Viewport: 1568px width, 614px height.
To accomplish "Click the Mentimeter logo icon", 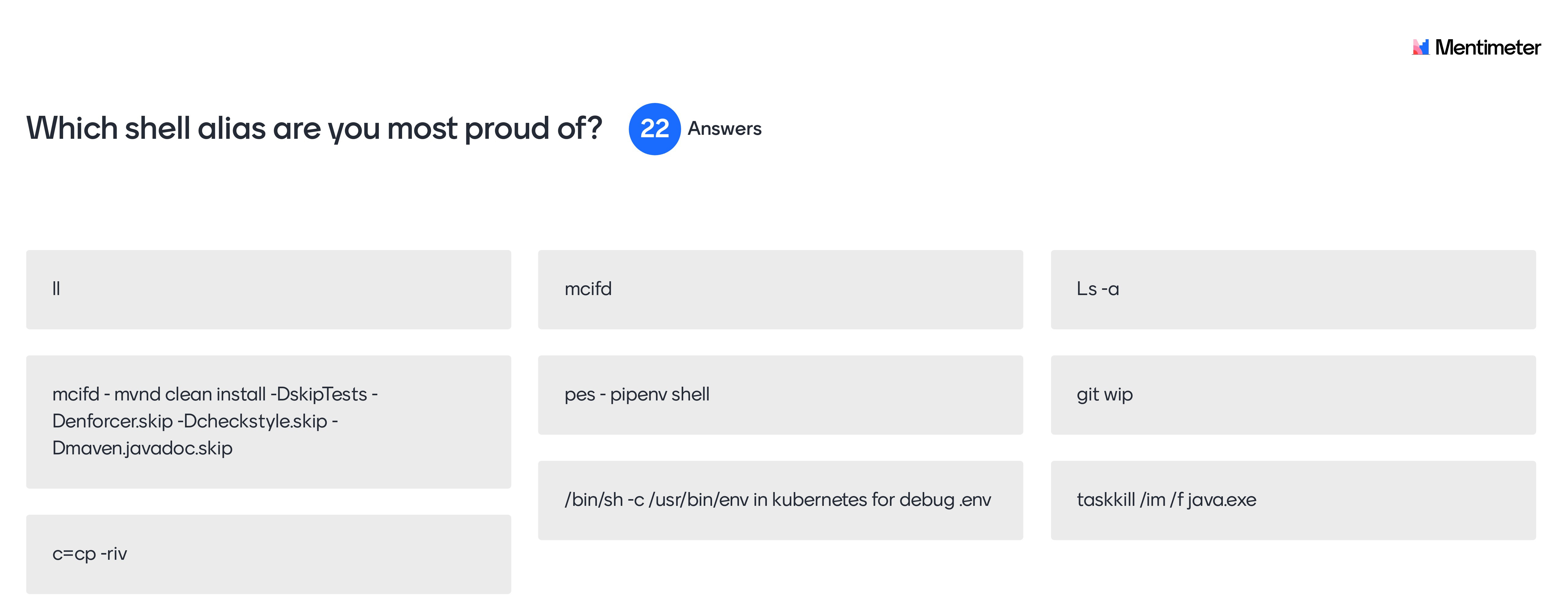I will (1421, 47).
